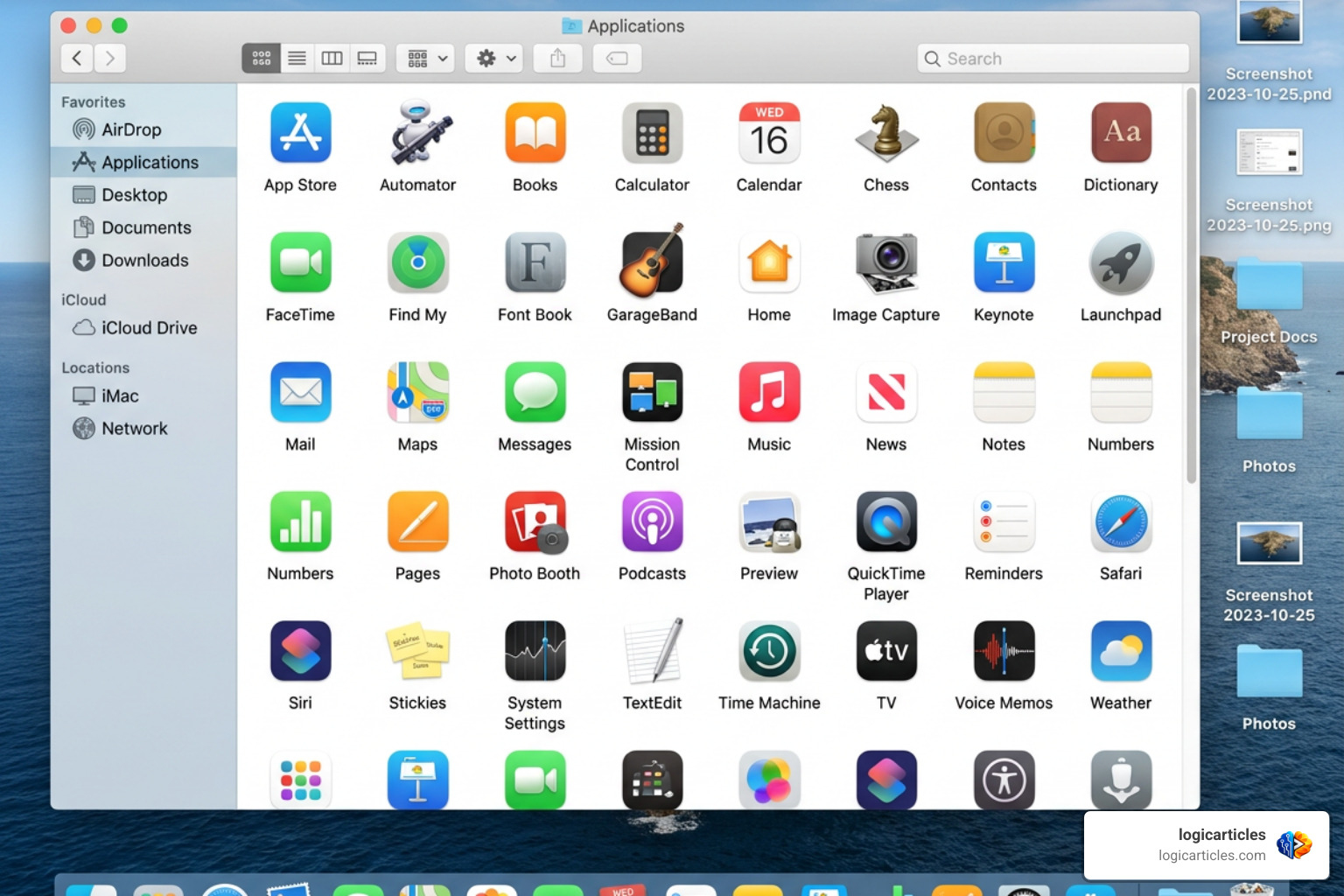
Task: Open Launchpad from the app grid
Action: 1121,262
